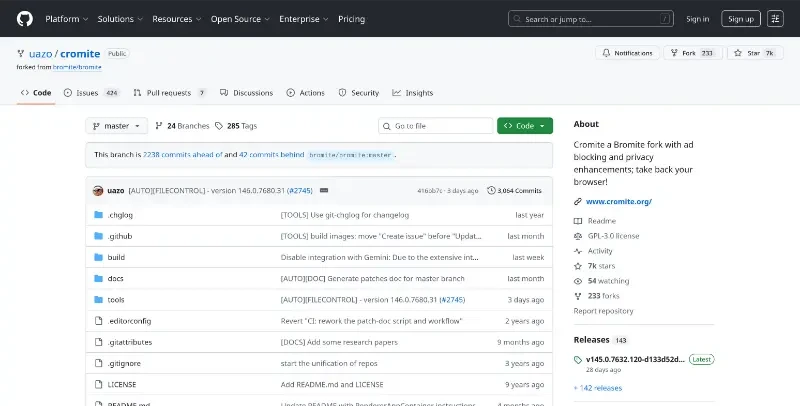
Task: Click the Sign up button
Action: click(x=740, y=18)
